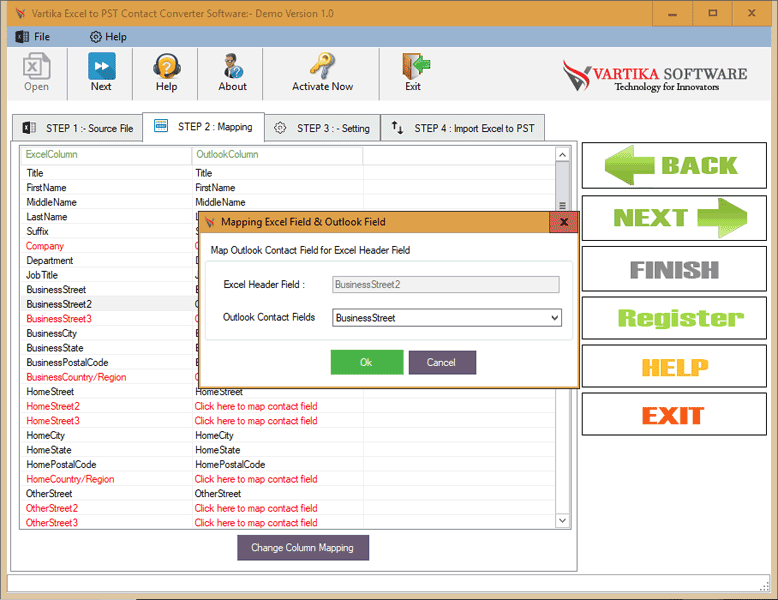Click the Excel Header Field input box
The height and width of the screenshot is (600, 778).
446,284
